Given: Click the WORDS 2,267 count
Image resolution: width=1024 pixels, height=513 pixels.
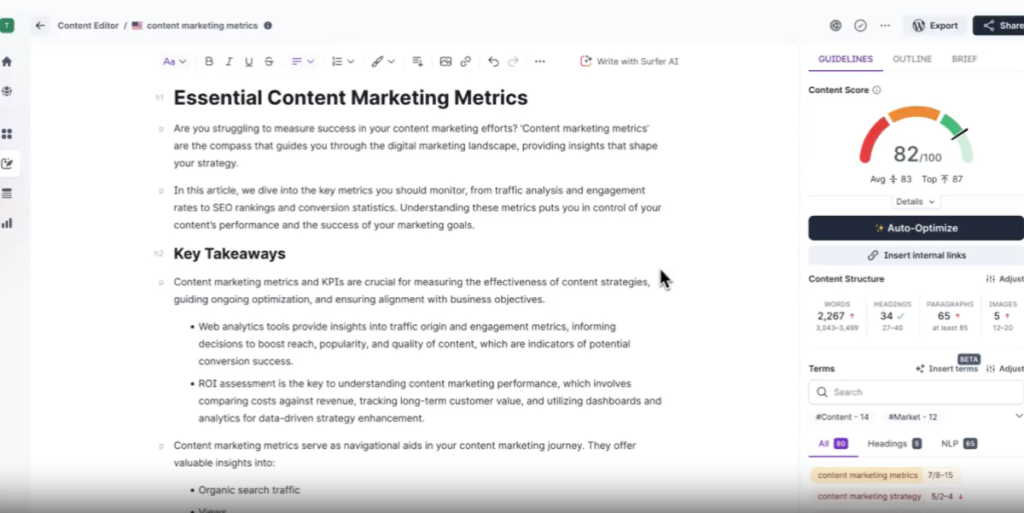Looking at the screenshot, I should (837, 316).
